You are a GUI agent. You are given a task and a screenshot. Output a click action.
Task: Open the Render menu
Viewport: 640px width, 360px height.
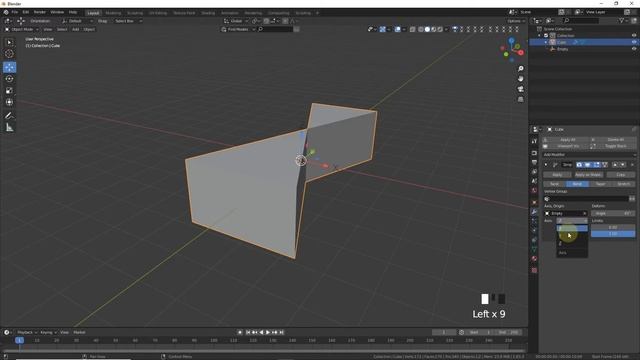40,12
